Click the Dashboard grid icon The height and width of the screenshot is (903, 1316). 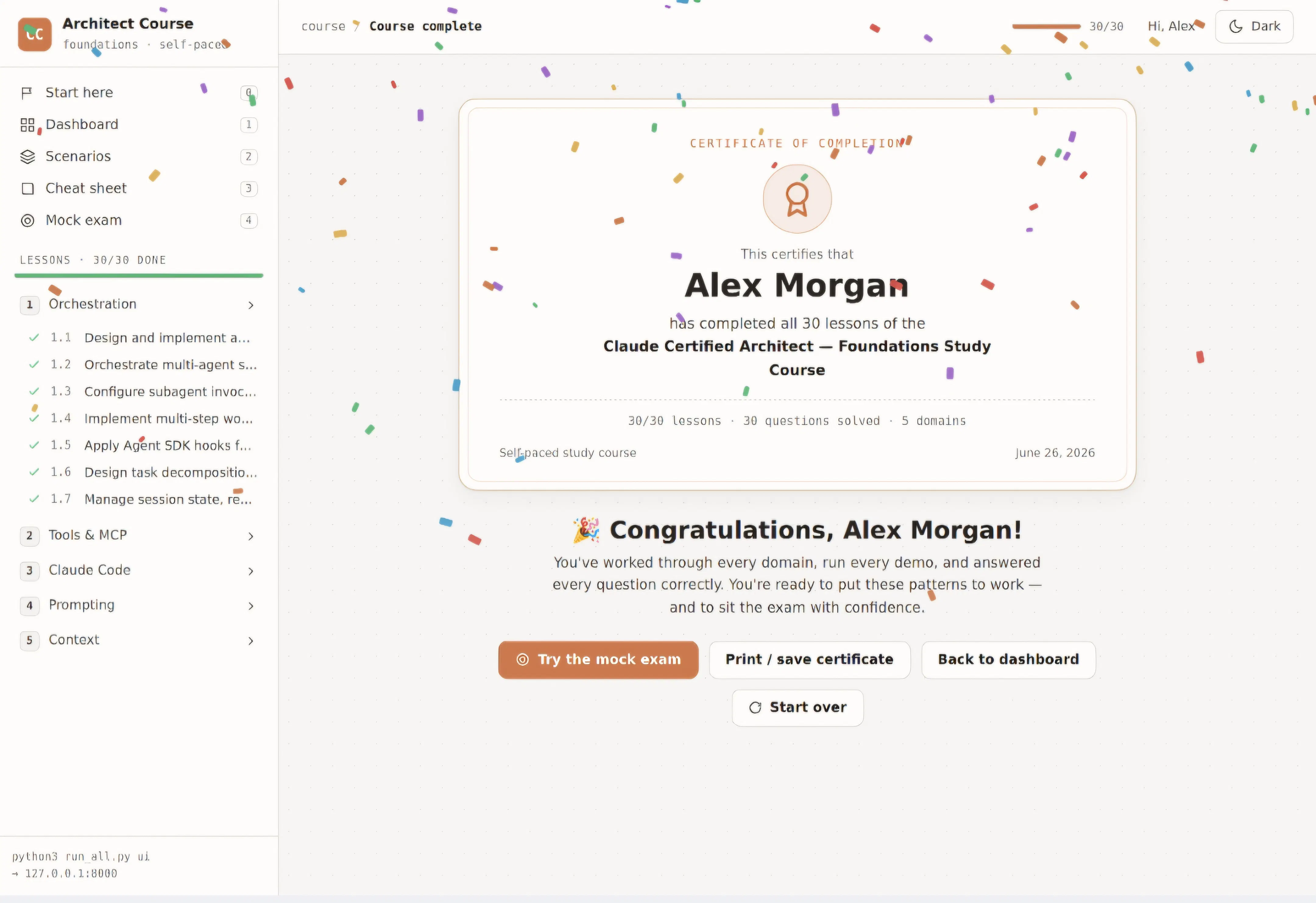pyautogui.click(x=27, y=125)
